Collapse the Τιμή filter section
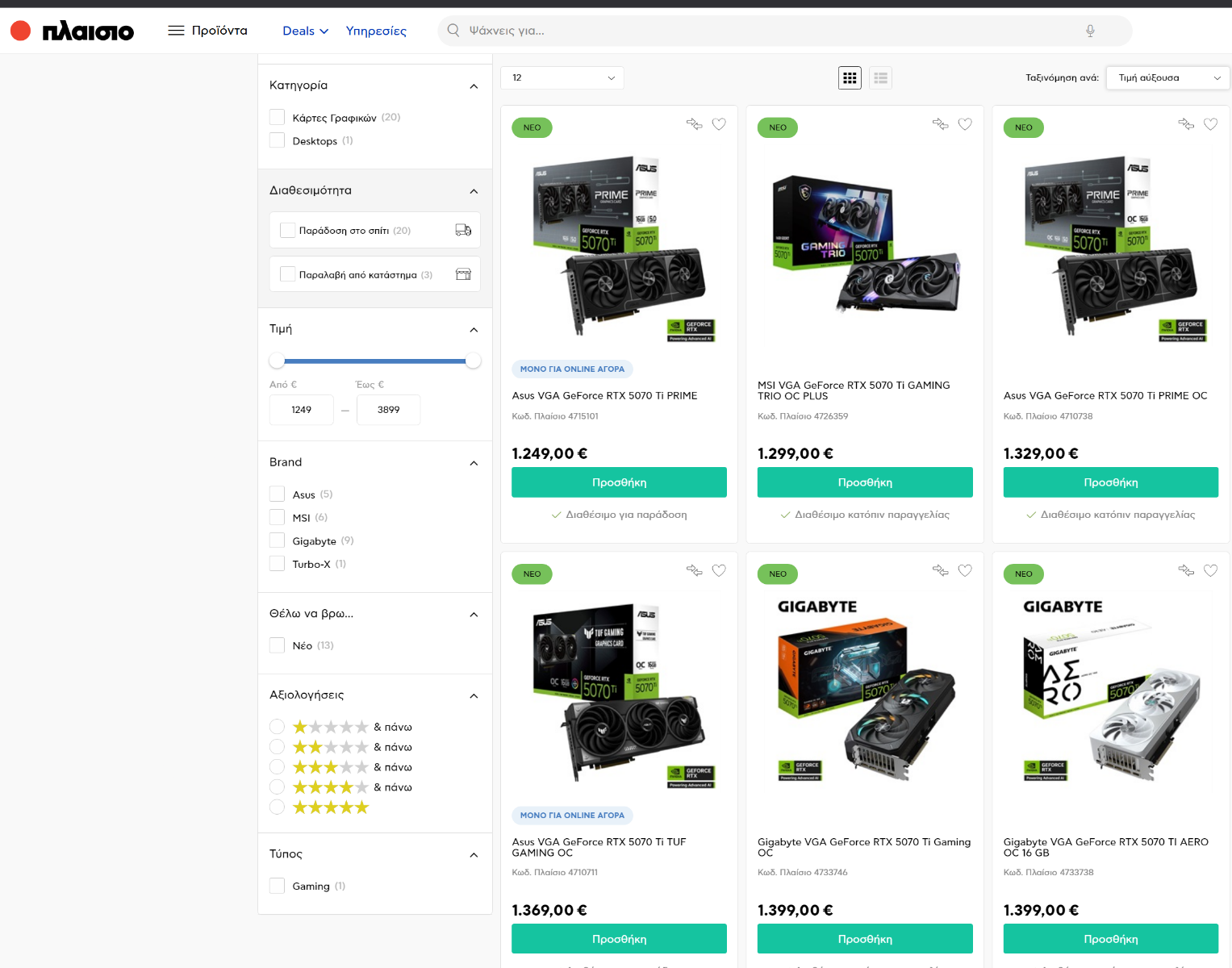Image resolution: width=1232 pixels, height=968 pixels. point(474,330)
